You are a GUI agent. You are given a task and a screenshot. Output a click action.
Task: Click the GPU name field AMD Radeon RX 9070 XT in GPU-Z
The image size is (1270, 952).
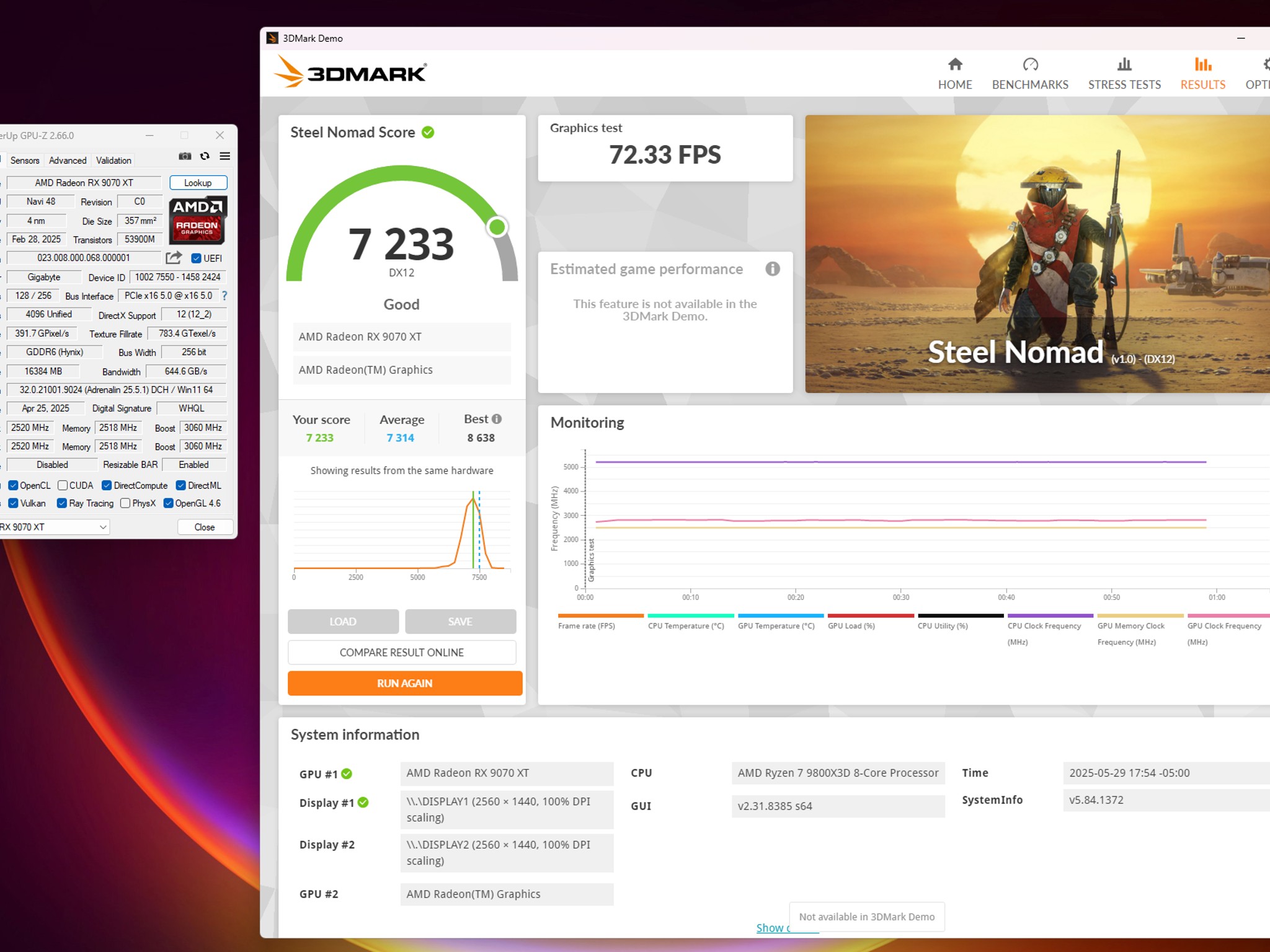coord(84,183)
